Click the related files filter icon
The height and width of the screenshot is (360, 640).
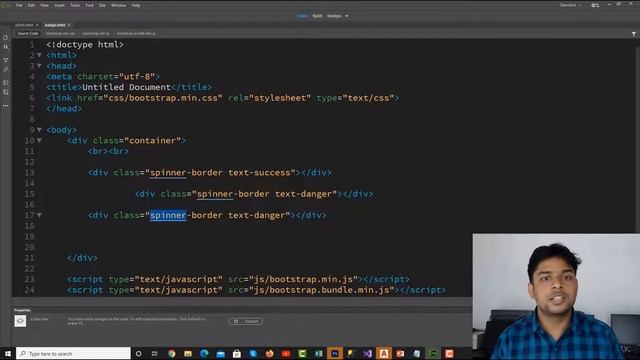pyautogui.click(x=633, y=34)
